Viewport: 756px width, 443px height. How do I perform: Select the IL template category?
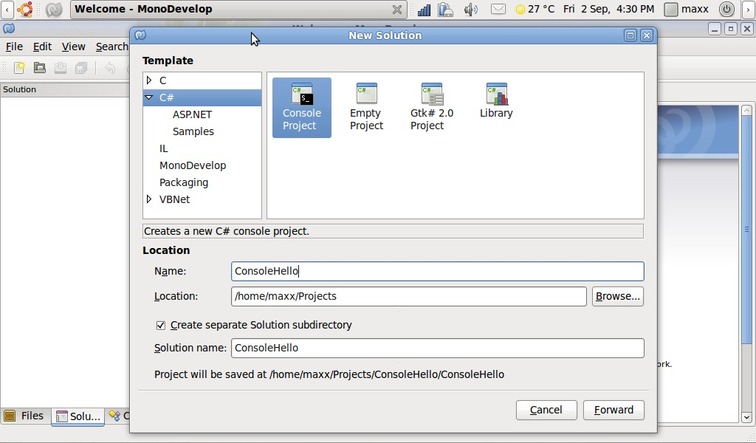click(x=163, y=148)
